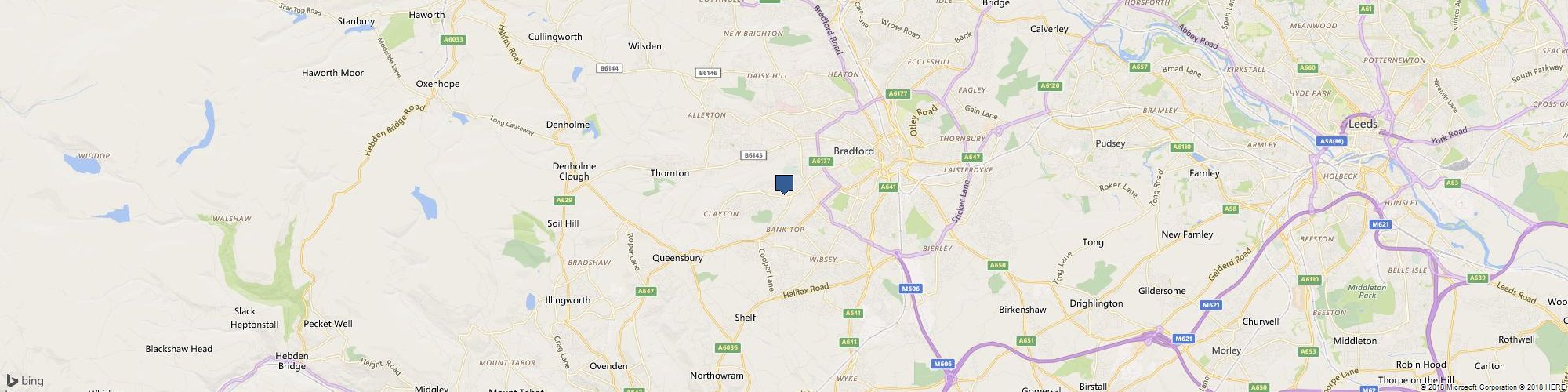Select the Bradford city label

coord(853,151)
